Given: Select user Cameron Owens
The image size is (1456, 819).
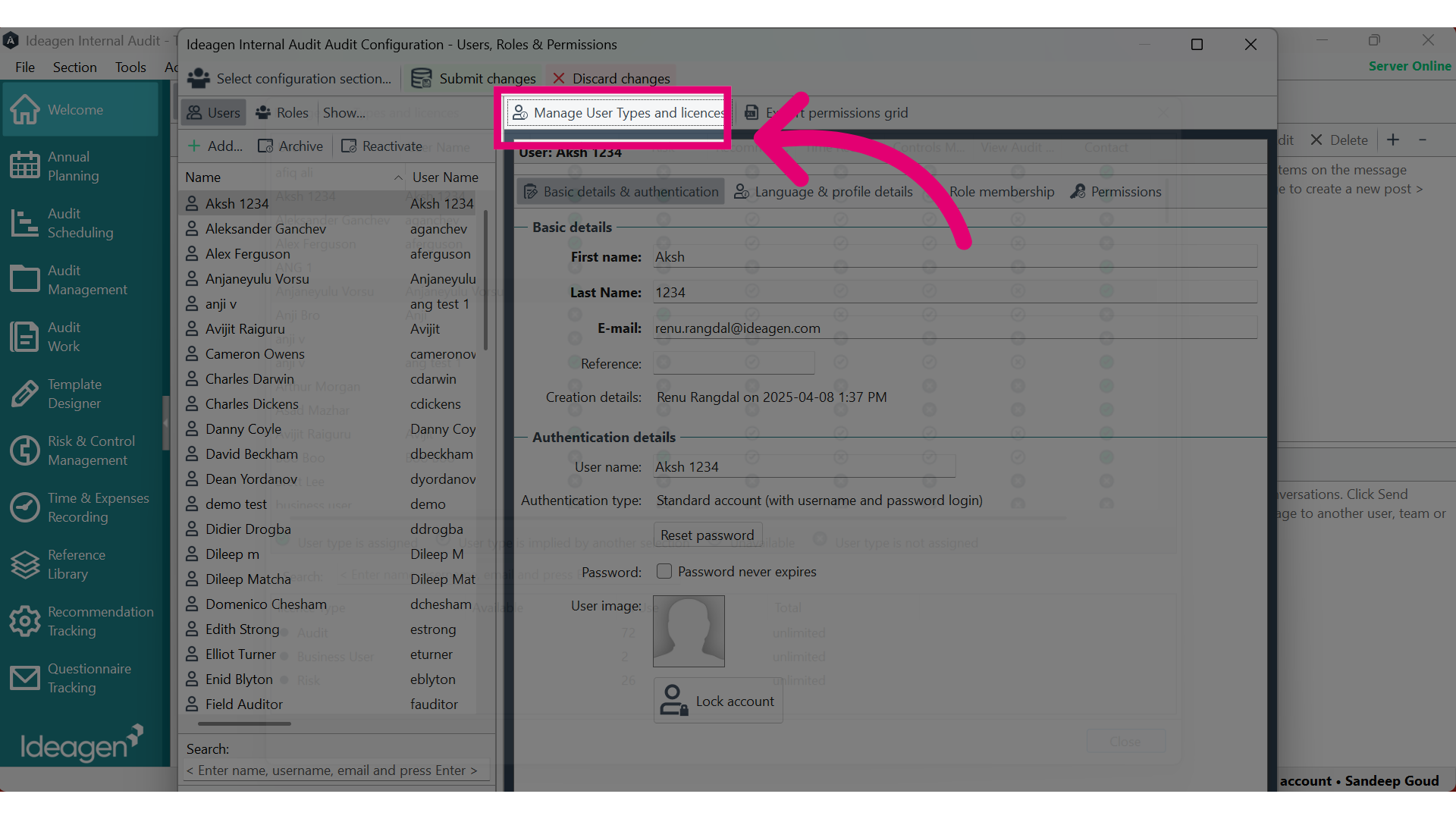Looking at the screenshot, I should (328, 354).
